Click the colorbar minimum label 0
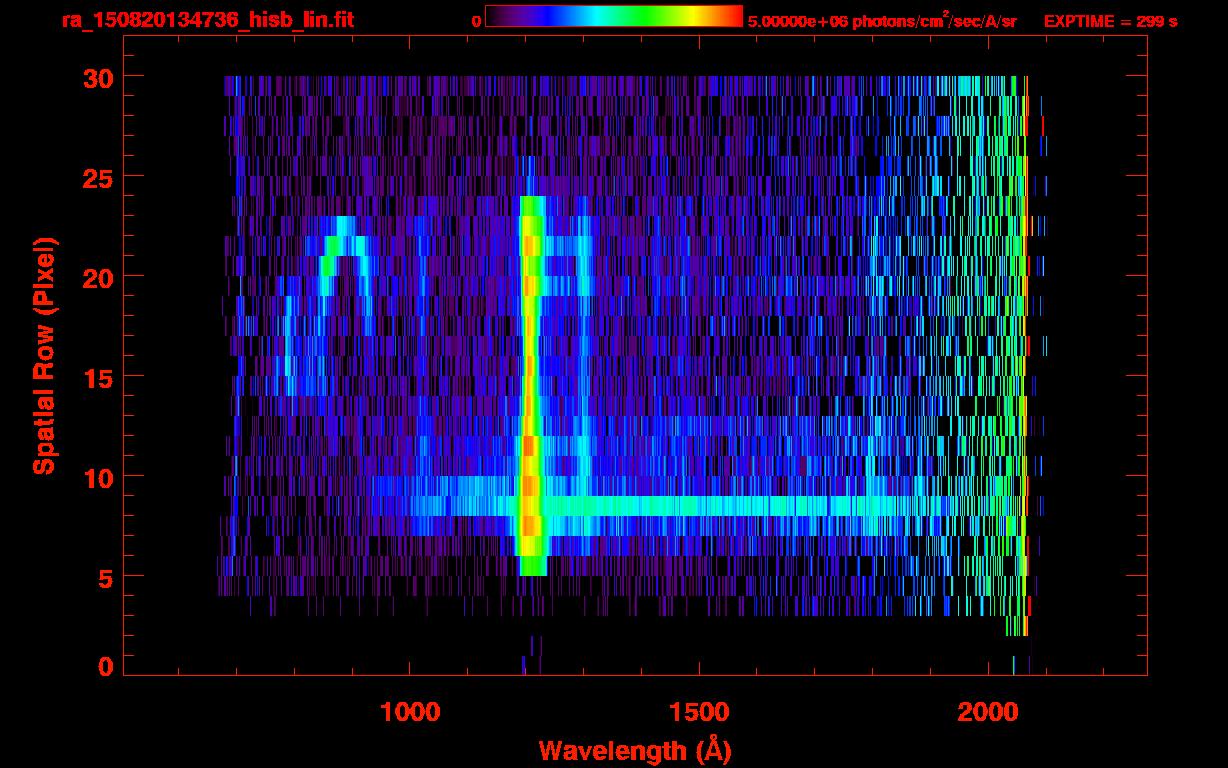The image size is (1228, 768). 476,21
